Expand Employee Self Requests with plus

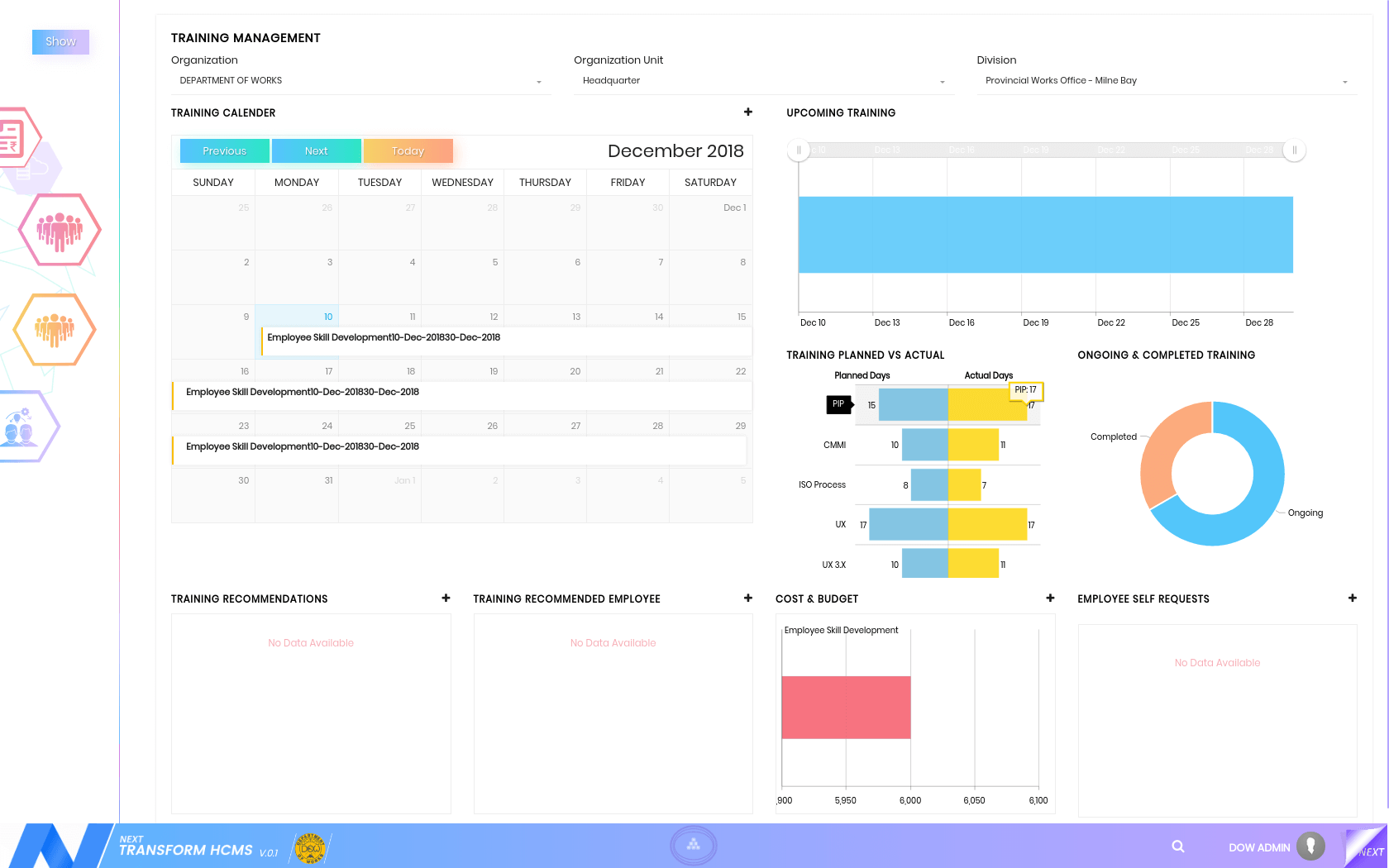1352,599
